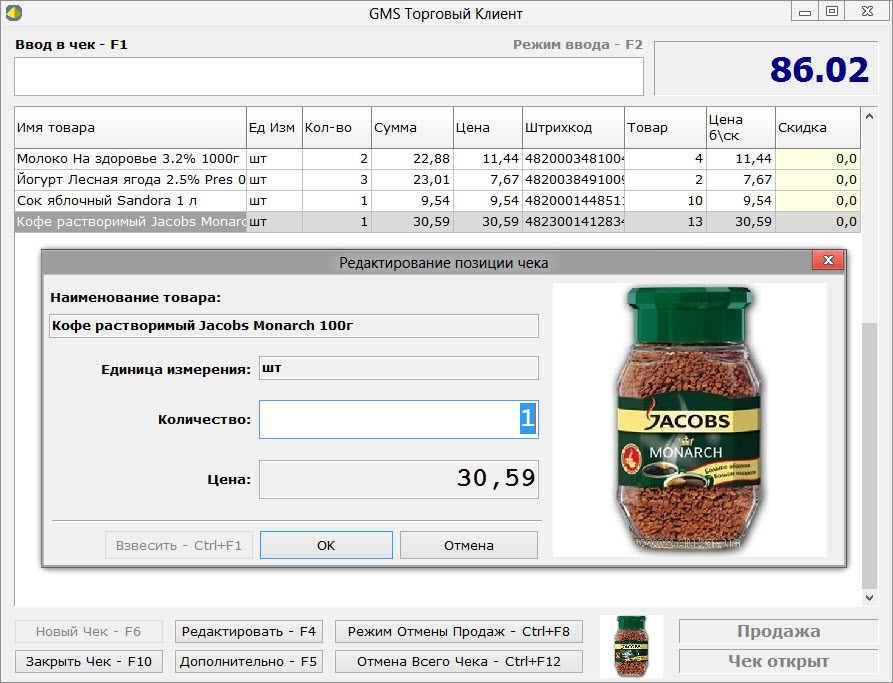The image size is (893, 683).
Task: Select row Кофе растворимый Jacobs Monarch
Action: (437, 222)
